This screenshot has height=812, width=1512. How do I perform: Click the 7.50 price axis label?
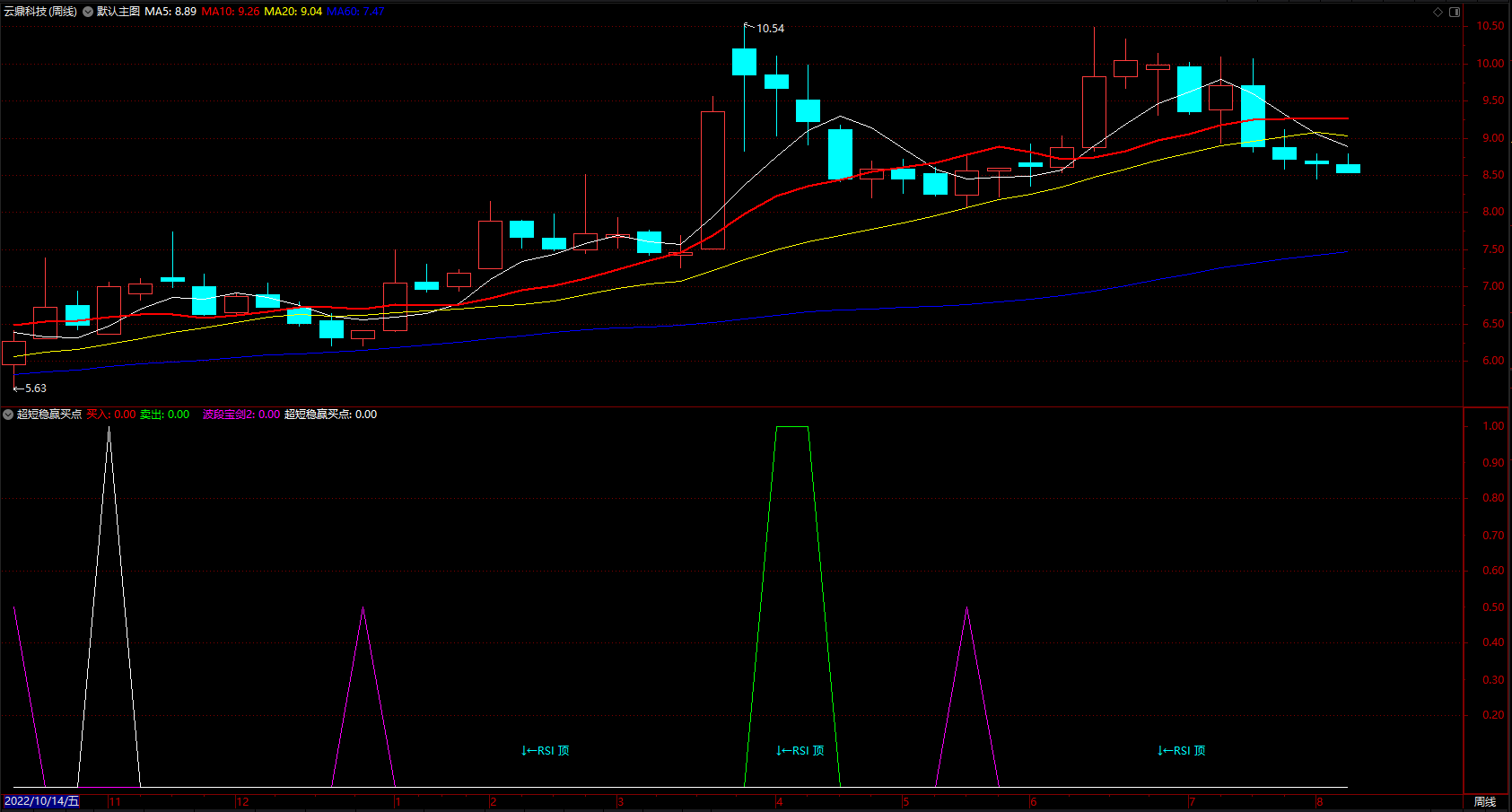[x=1493, y=249]
